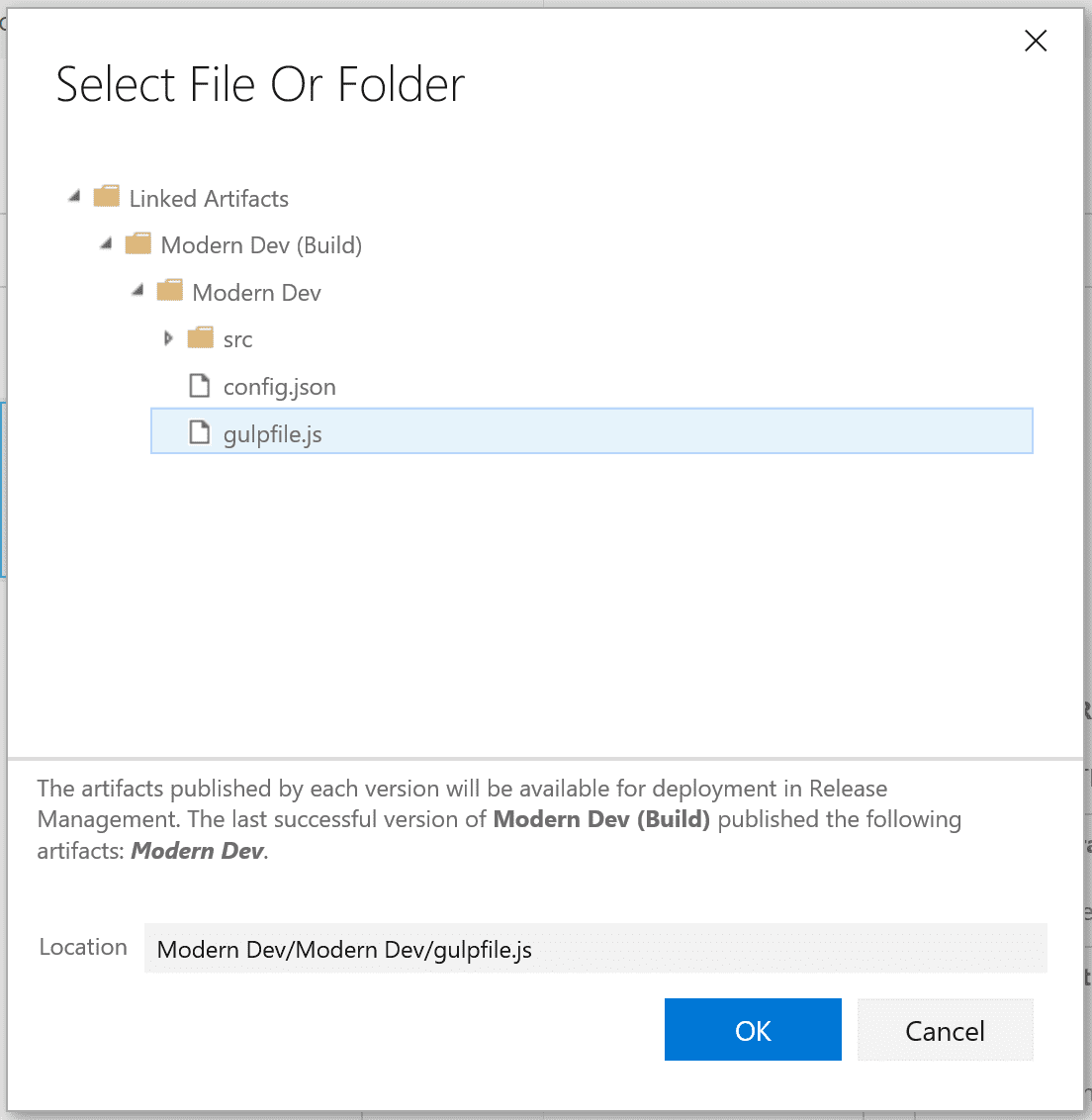The image size is (1092, 1120).
Task: Click the Modern Dev (Build) folder icon
Action: (137, 242)
